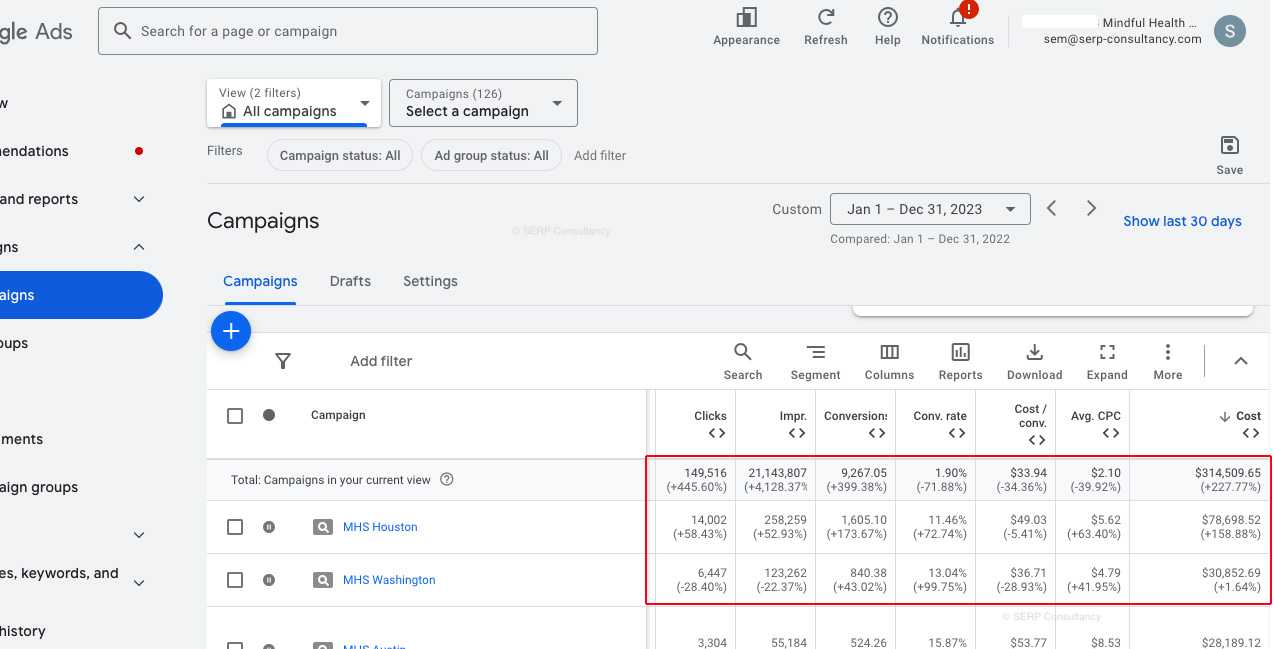Open the All campaigns view dropdown

pos(294,103)
